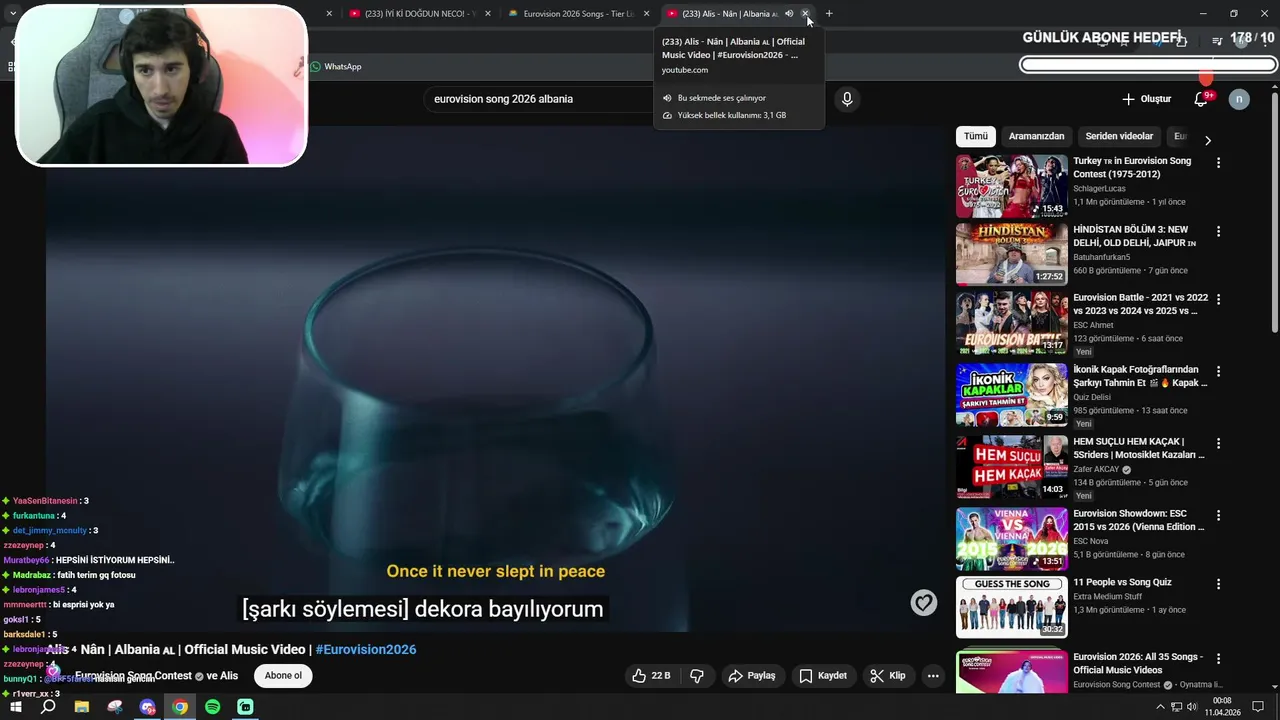Select the Tümü filter chip
Viewport: 1280px width, 720px height.
tap(976, 136)
